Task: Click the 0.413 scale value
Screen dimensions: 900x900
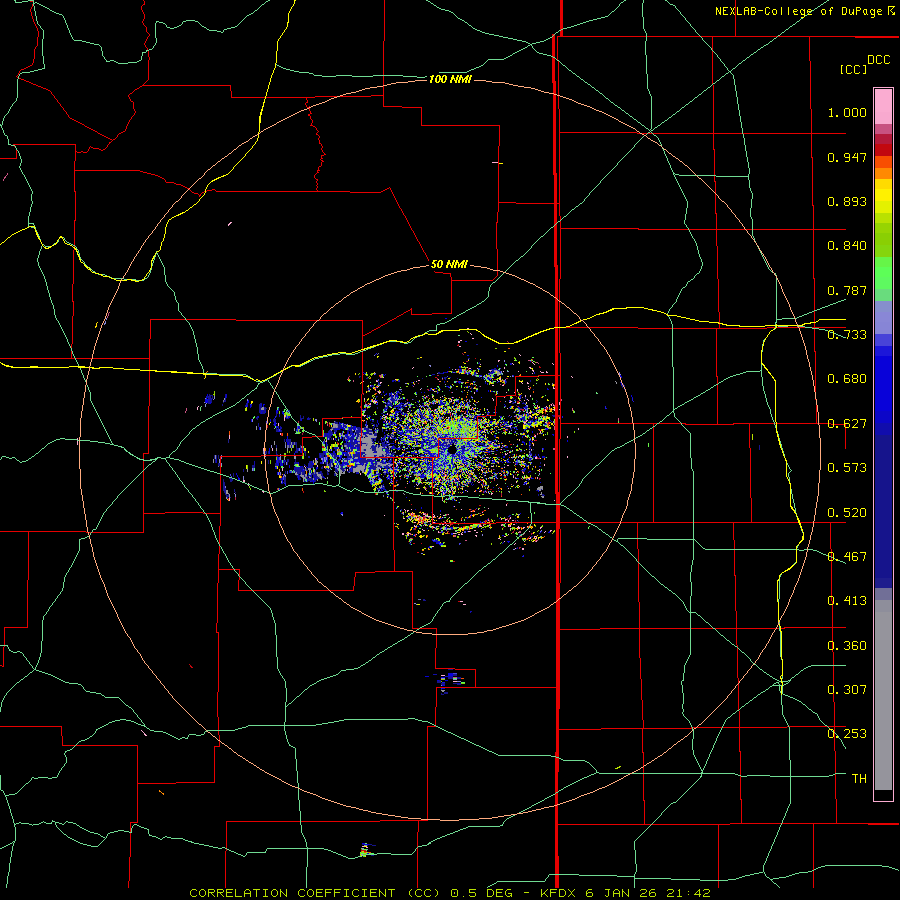Action: [x=847, y=601]
